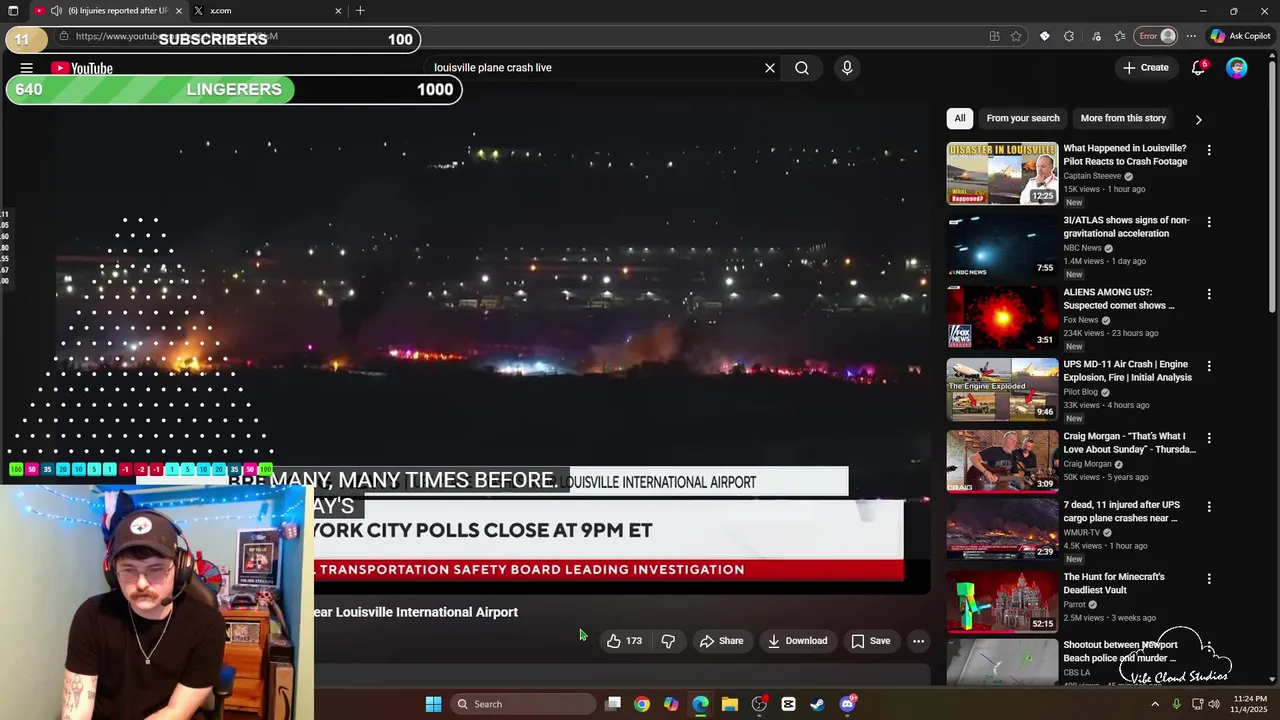Open Captain Steeeve channel link

[x=1092, y=176]
